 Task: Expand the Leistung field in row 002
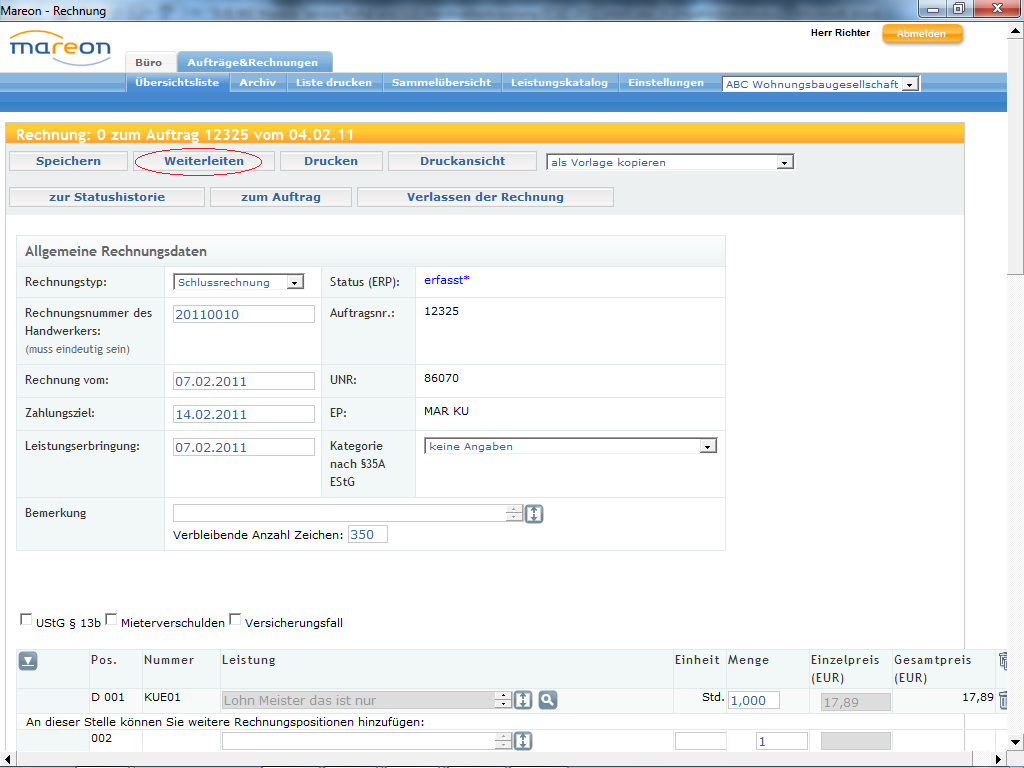point(523,741)
